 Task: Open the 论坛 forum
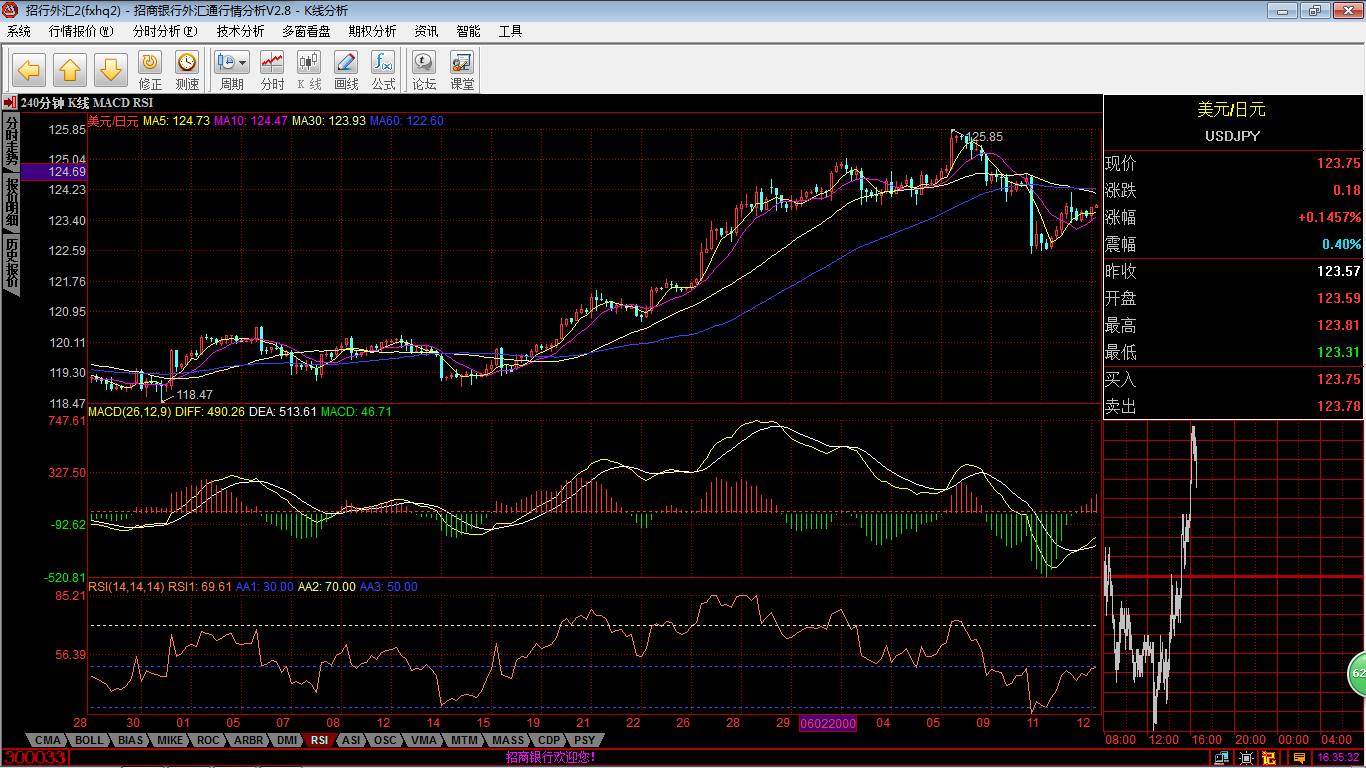coord(424,69)
